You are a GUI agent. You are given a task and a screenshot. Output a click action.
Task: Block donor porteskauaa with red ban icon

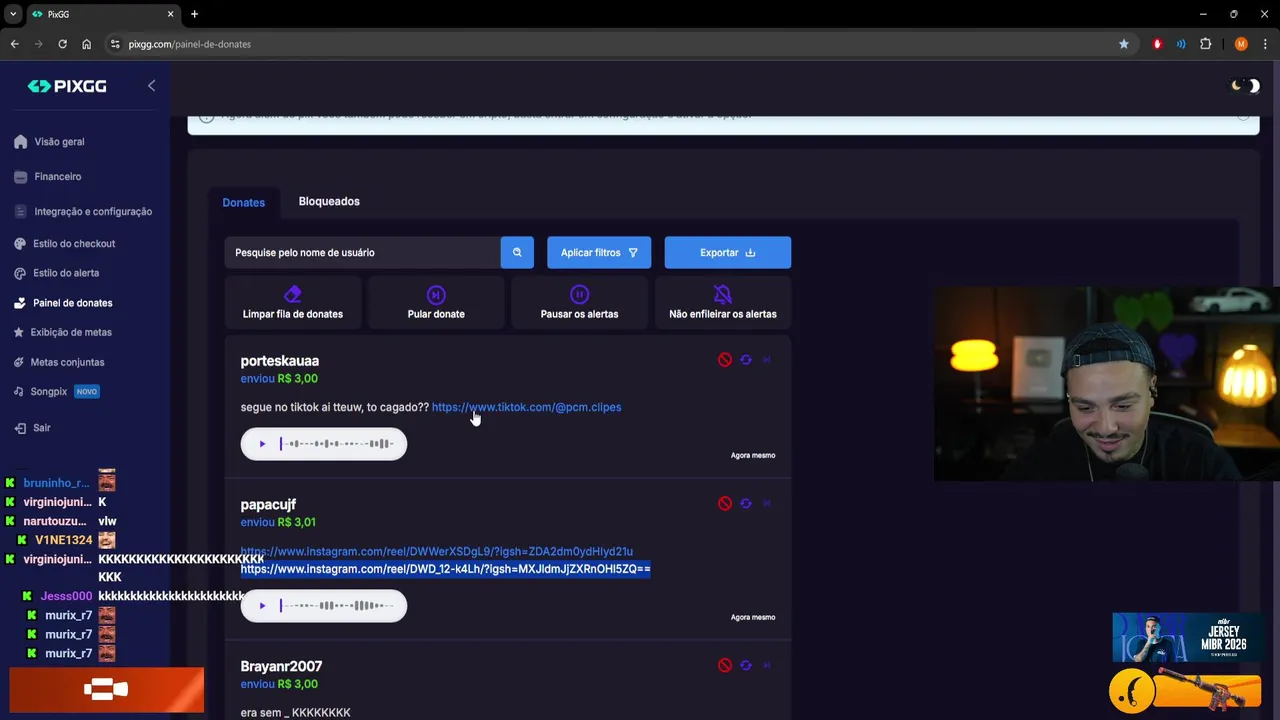click(x=725, y=360)
